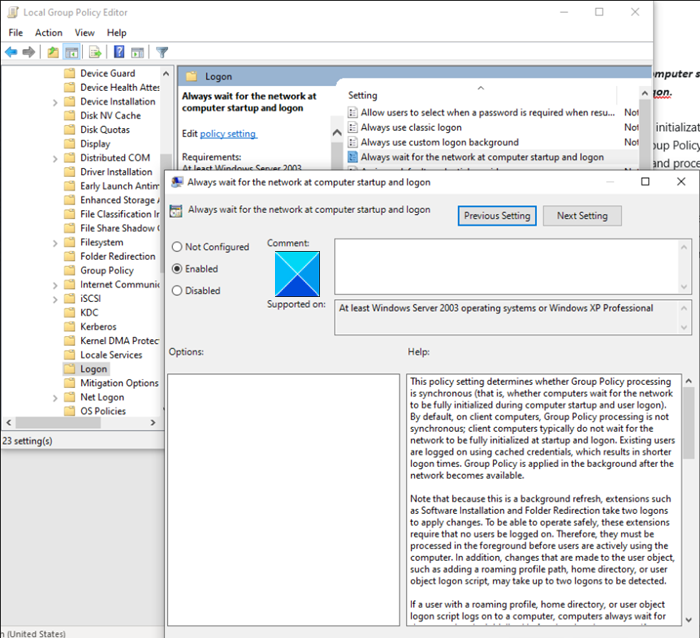Click the Up one level folder icon
700x638 pixels.
53,52
